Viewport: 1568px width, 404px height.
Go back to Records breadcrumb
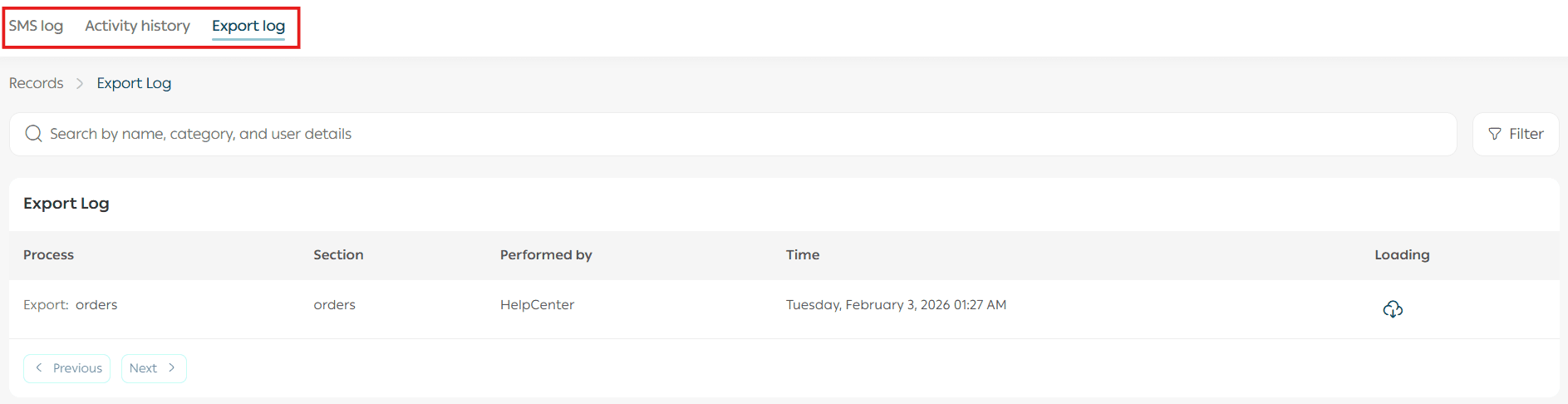click(x=36, y=83)
